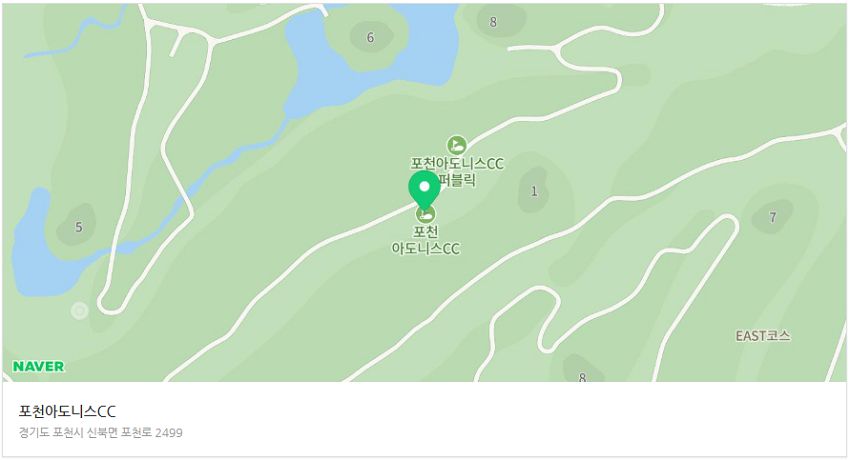Click the 포천아도니스CC title below the map

(67, 412)
